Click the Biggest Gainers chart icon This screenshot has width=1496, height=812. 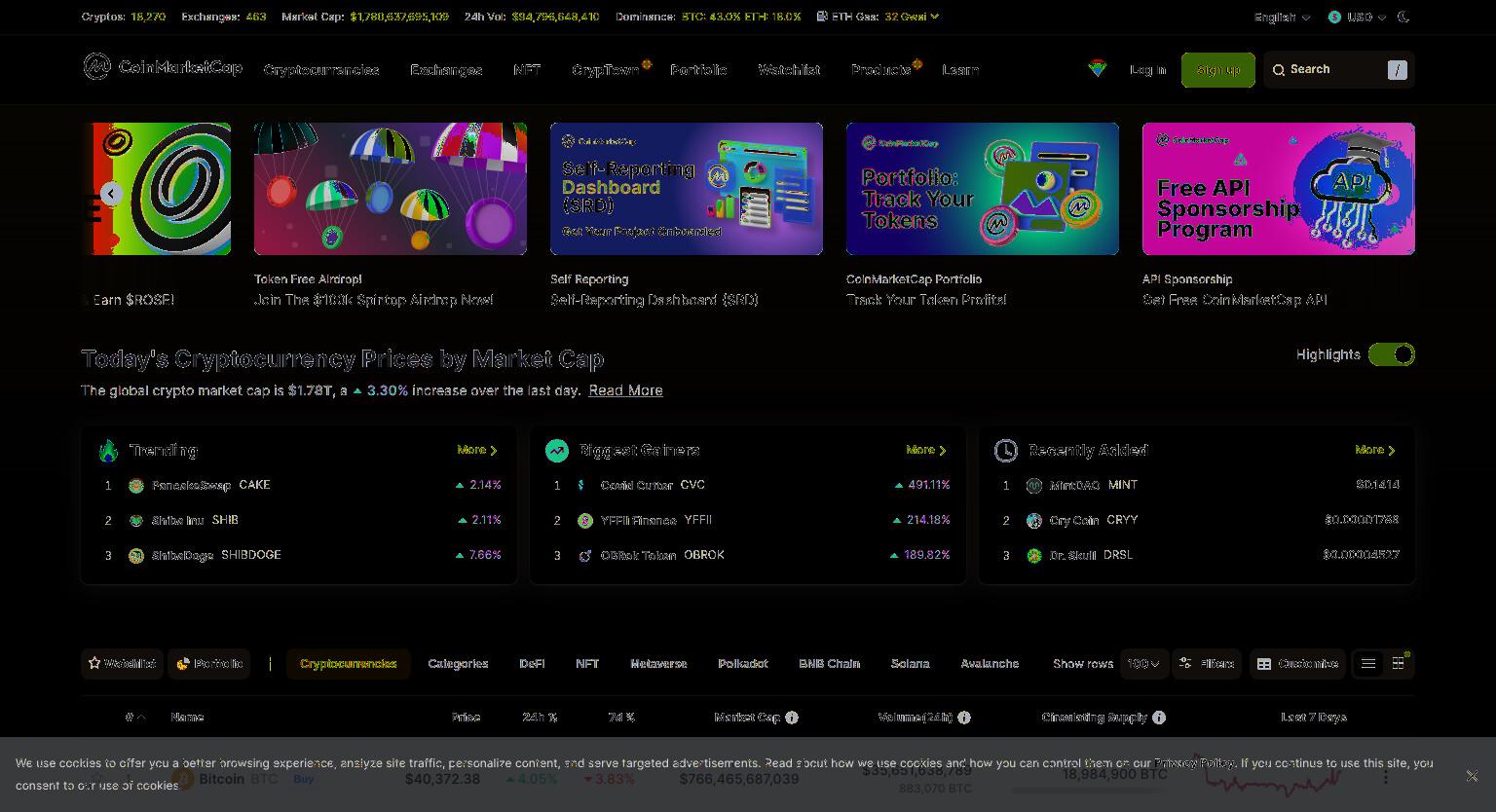[557, 451]
